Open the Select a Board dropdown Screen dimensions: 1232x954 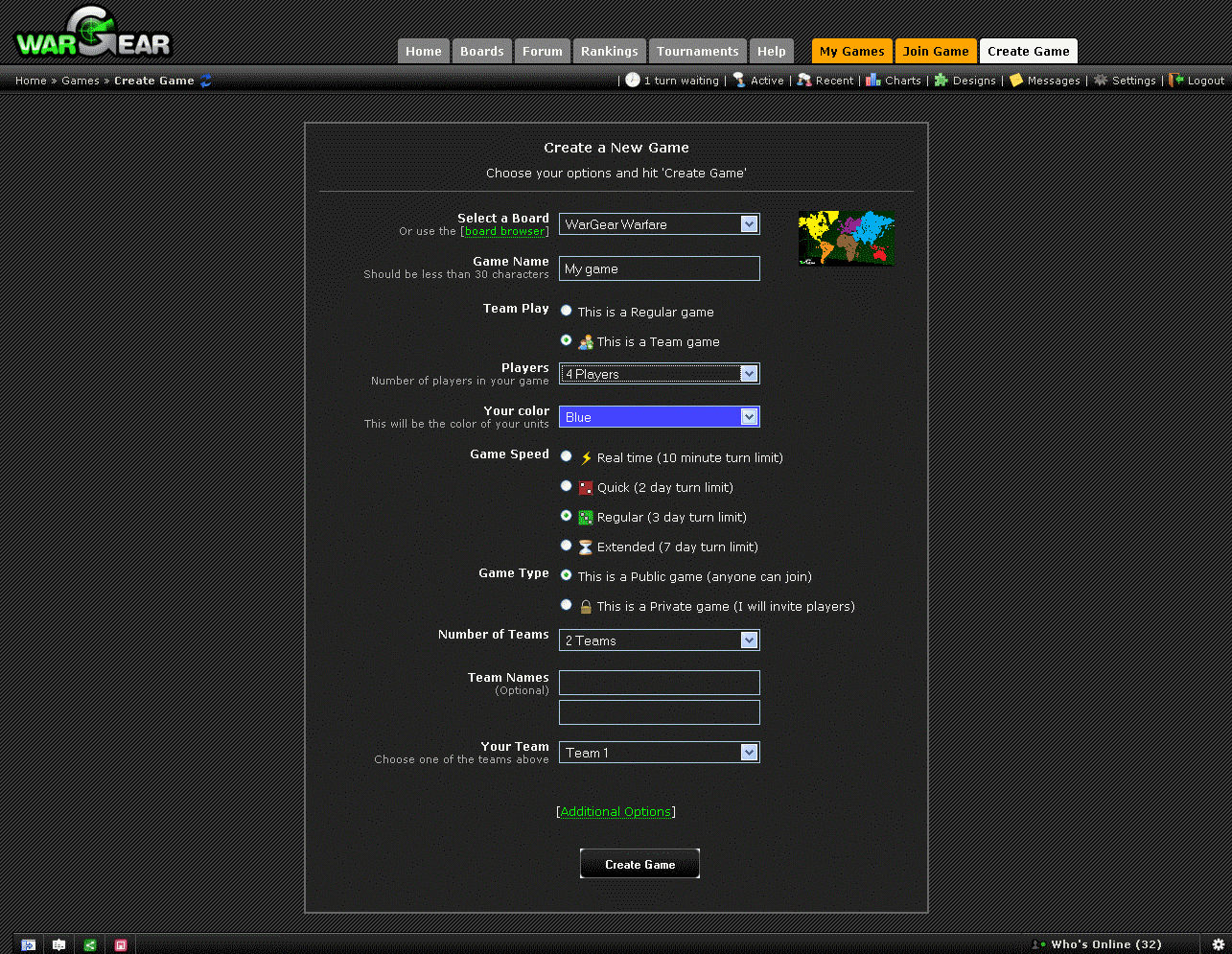pyautogui.click(x=660, y=224)
